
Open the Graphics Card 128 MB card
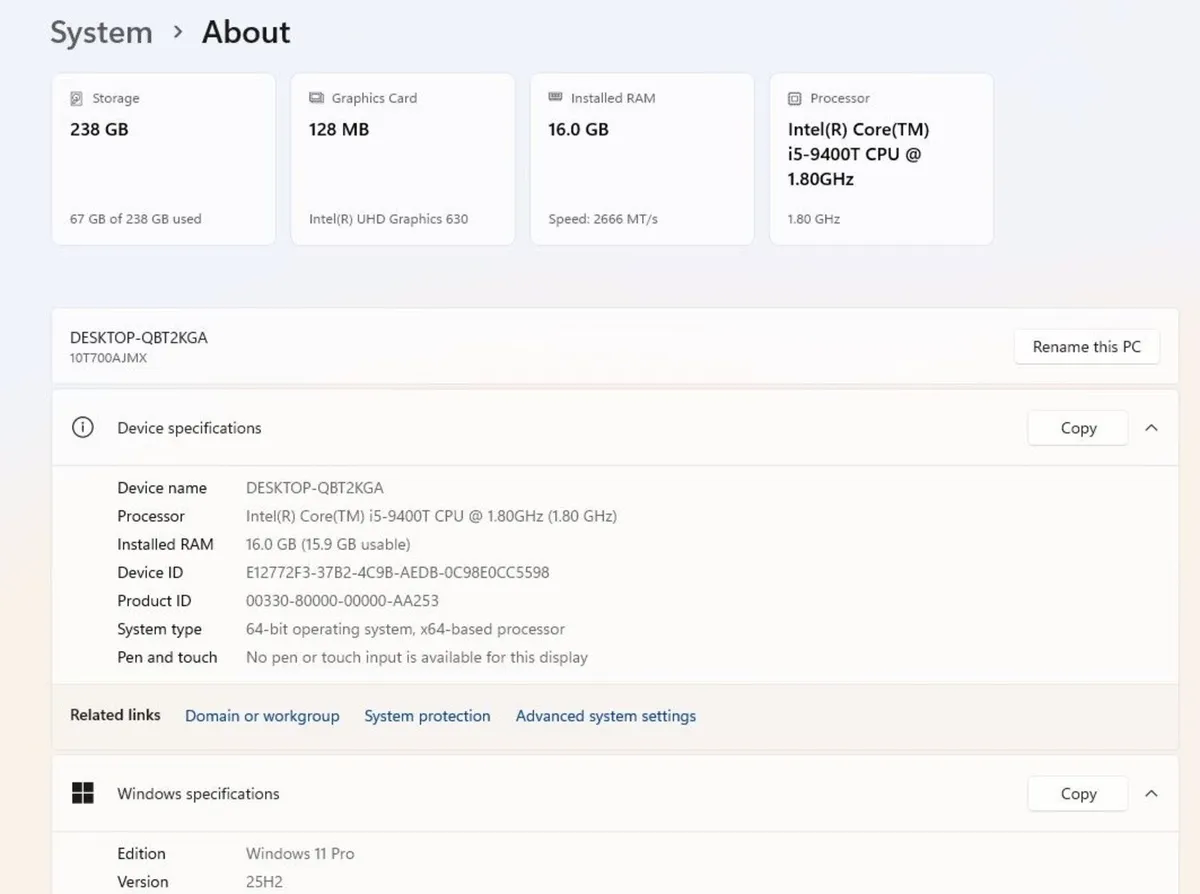[403, 159]
